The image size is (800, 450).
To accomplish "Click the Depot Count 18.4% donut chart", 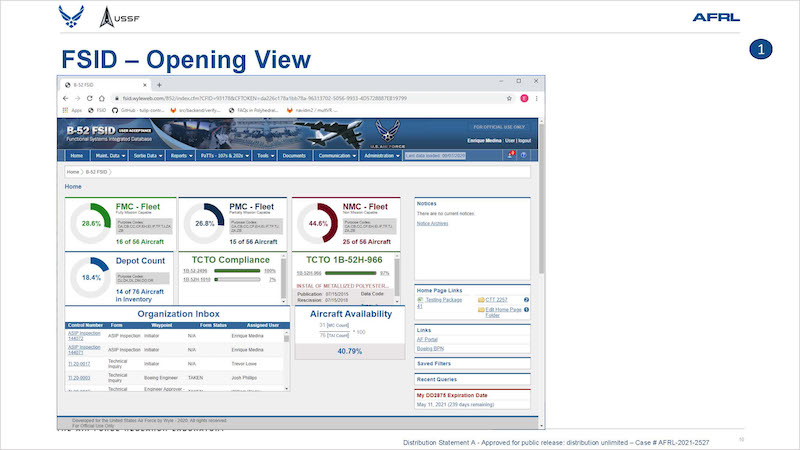I will coord(91,278).
